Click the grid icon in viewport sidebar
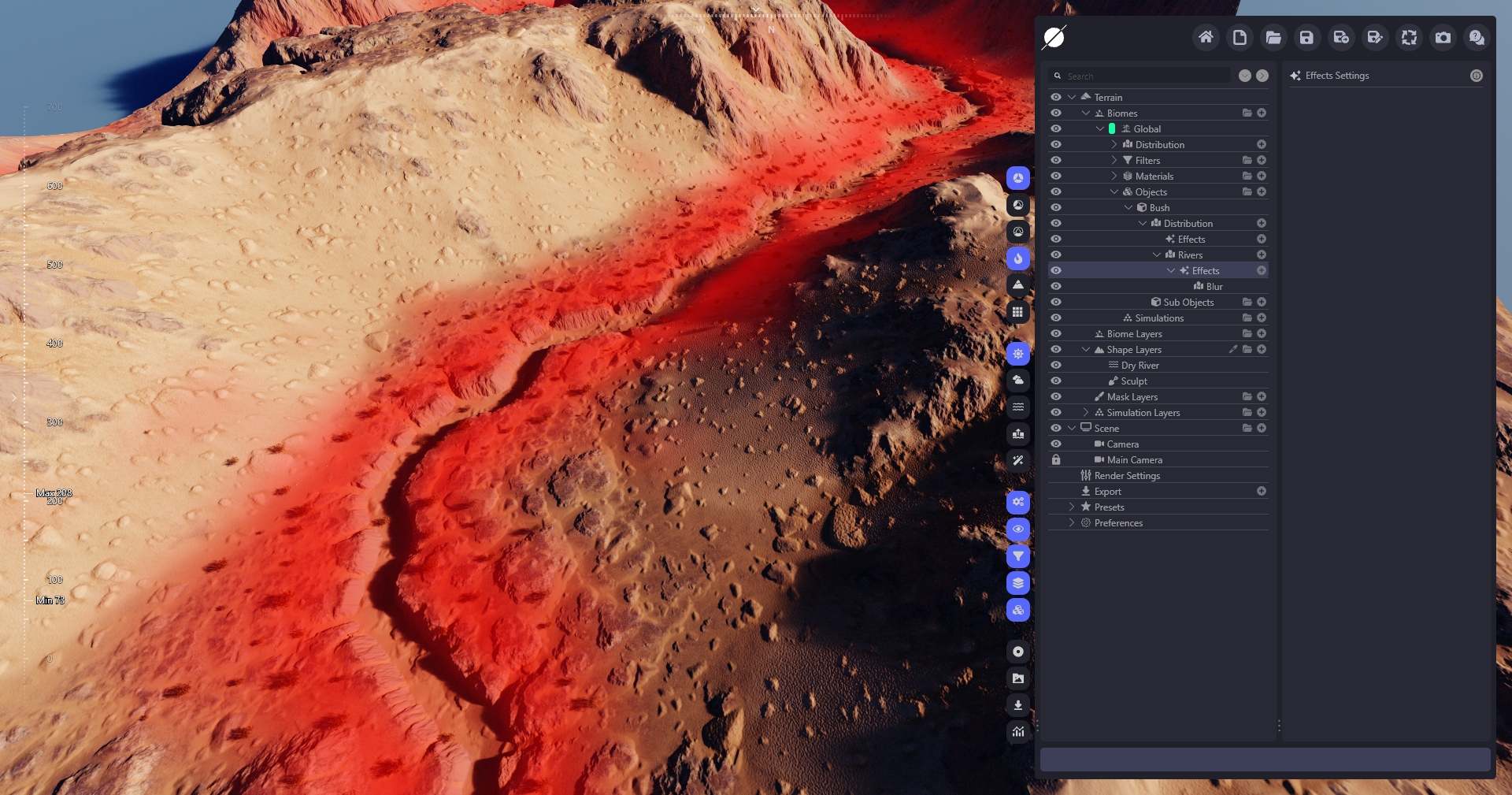Image resolution: width=1512 pixels, height=795 pixels. [1018, 312]
